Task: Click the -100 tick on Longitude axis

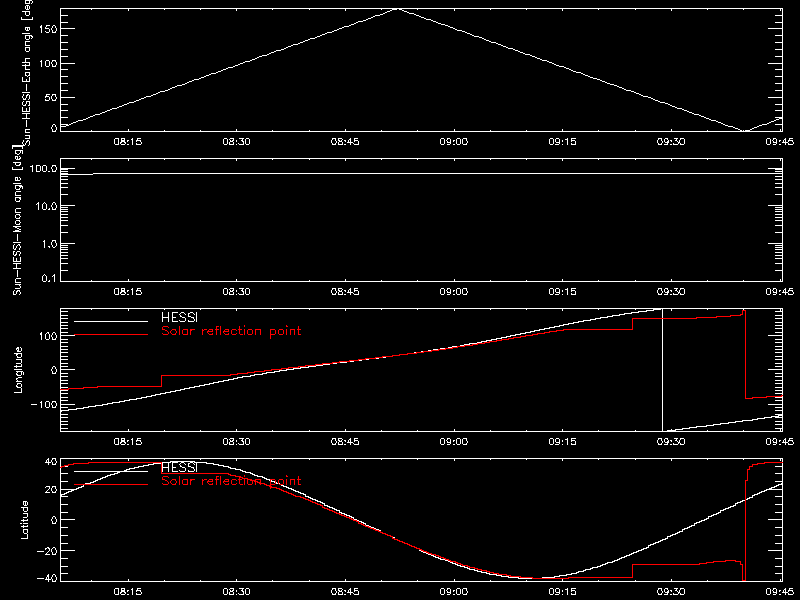Action: 43,405
